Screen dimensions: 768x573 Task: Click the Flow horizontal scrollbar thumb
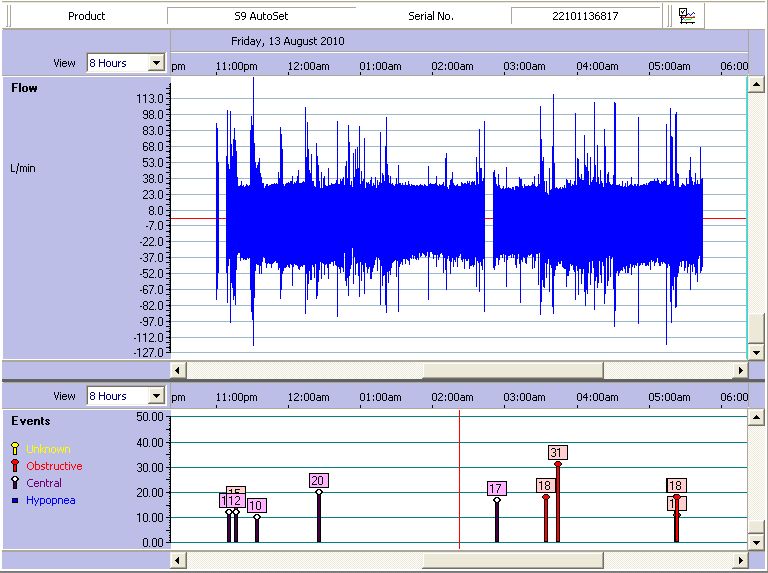512,370
